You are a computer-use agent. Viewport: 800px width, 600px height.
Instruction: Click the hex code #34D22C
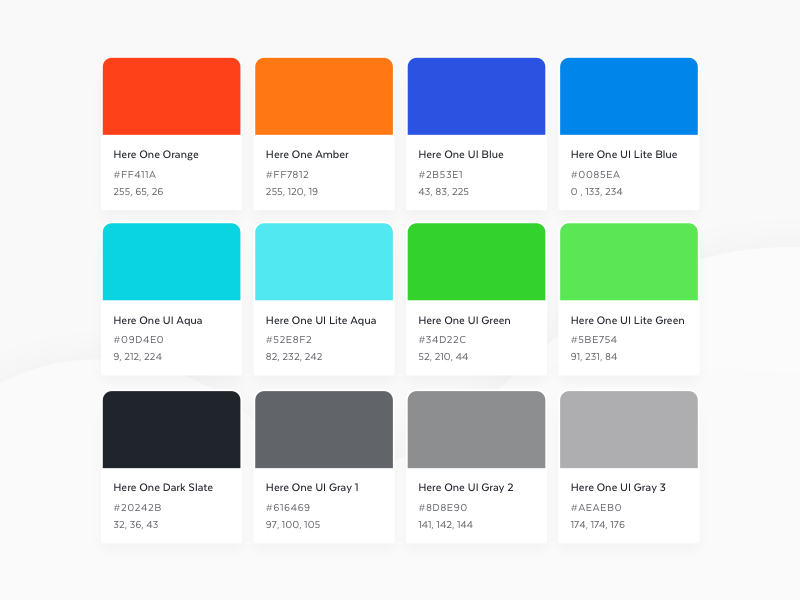(443, 339)
